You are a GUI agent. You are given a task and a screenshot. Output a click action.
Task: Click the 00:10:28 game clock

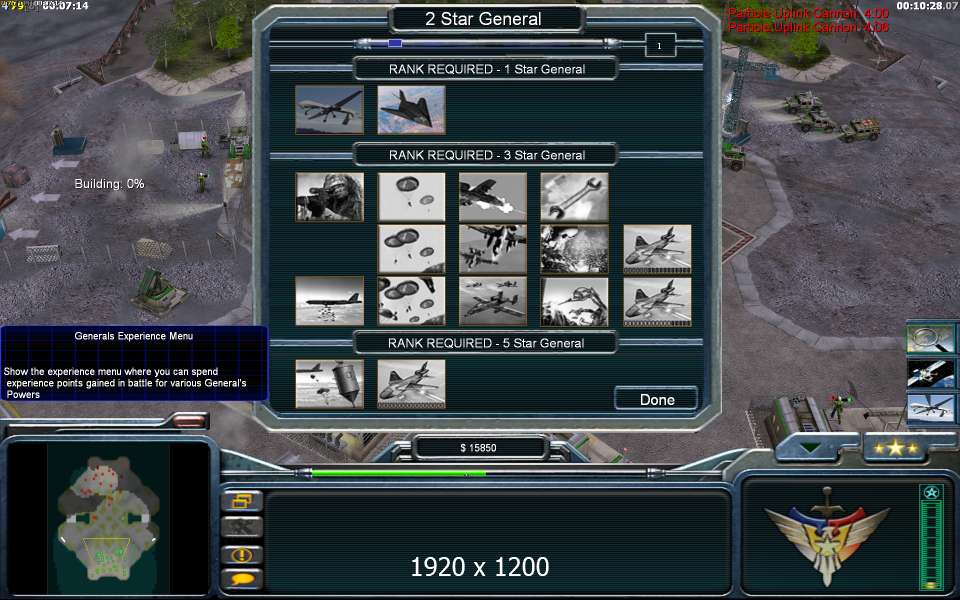point(927,6)
